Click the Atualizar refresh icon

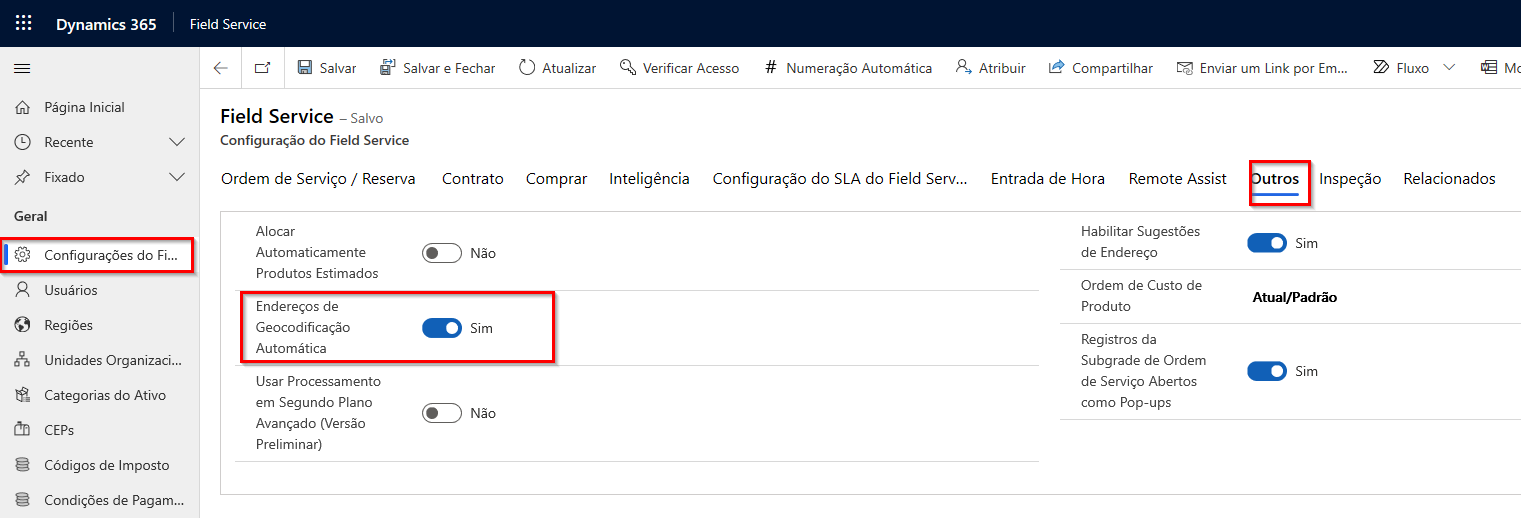click(x=527, y=68)
